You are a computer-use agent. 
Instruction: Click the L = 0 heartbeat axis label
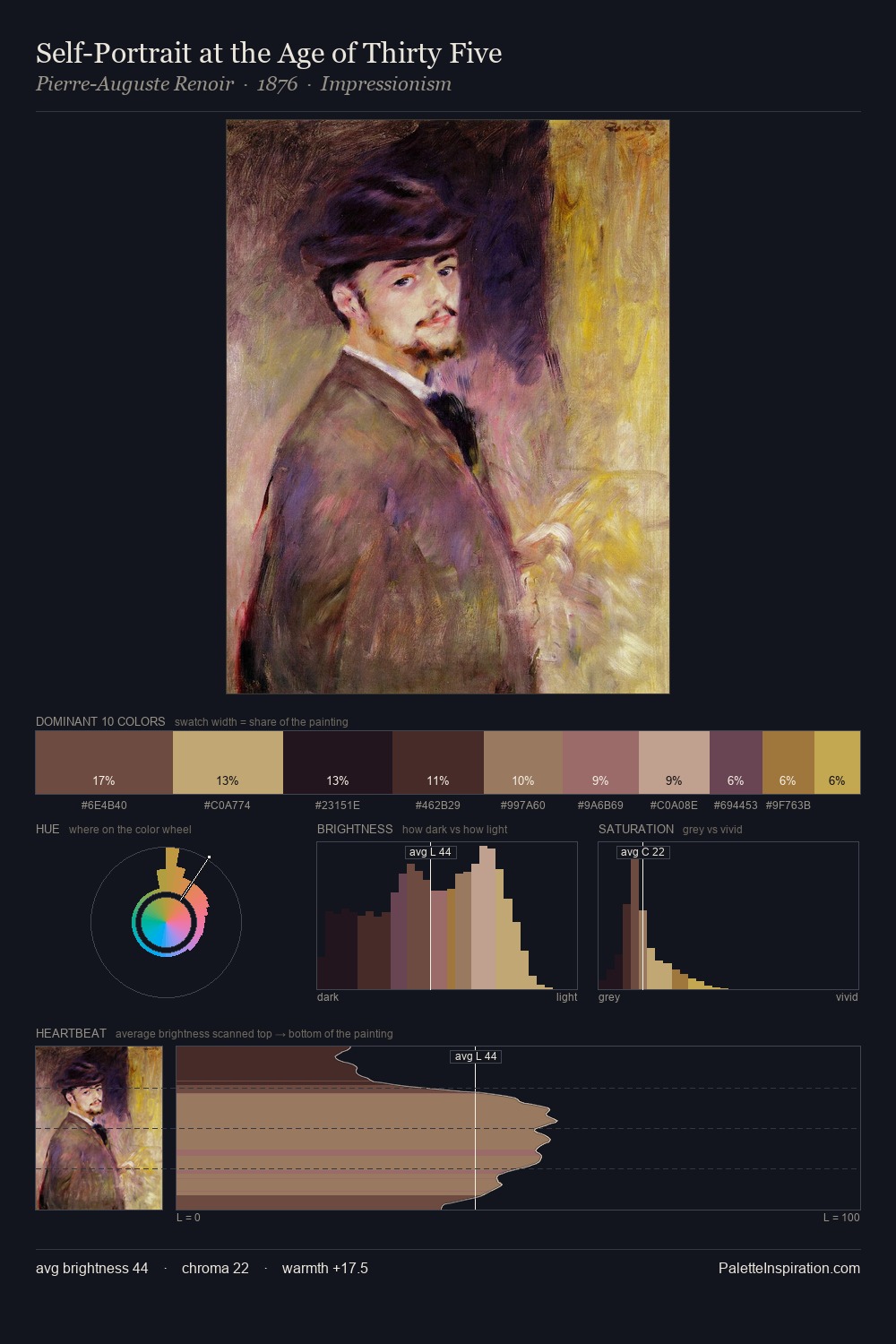[x=188, y=1218]
